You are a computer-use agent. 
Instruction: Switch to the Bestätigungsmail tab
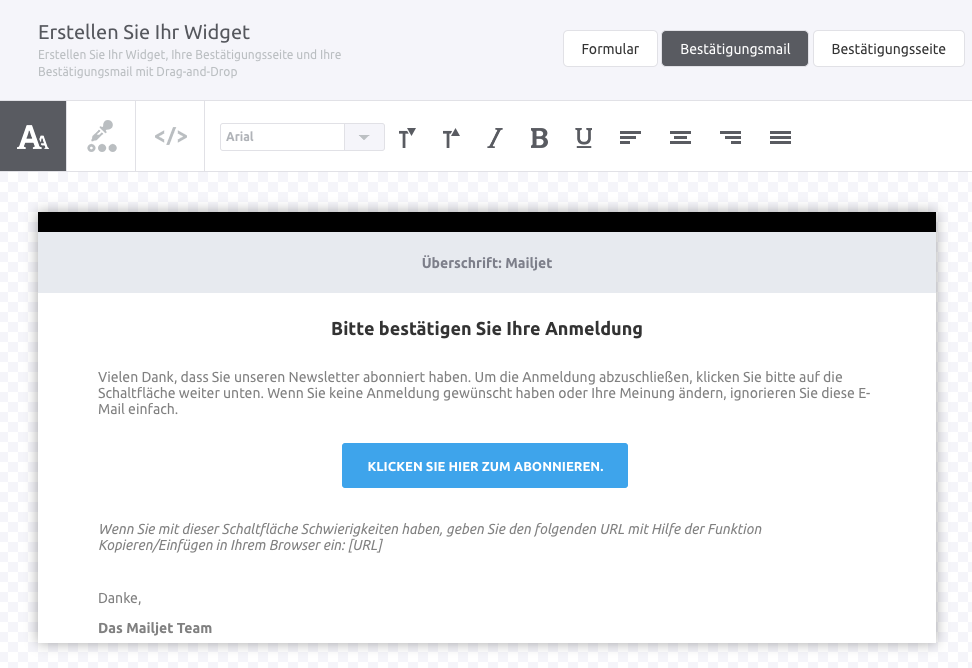(735, 48)
